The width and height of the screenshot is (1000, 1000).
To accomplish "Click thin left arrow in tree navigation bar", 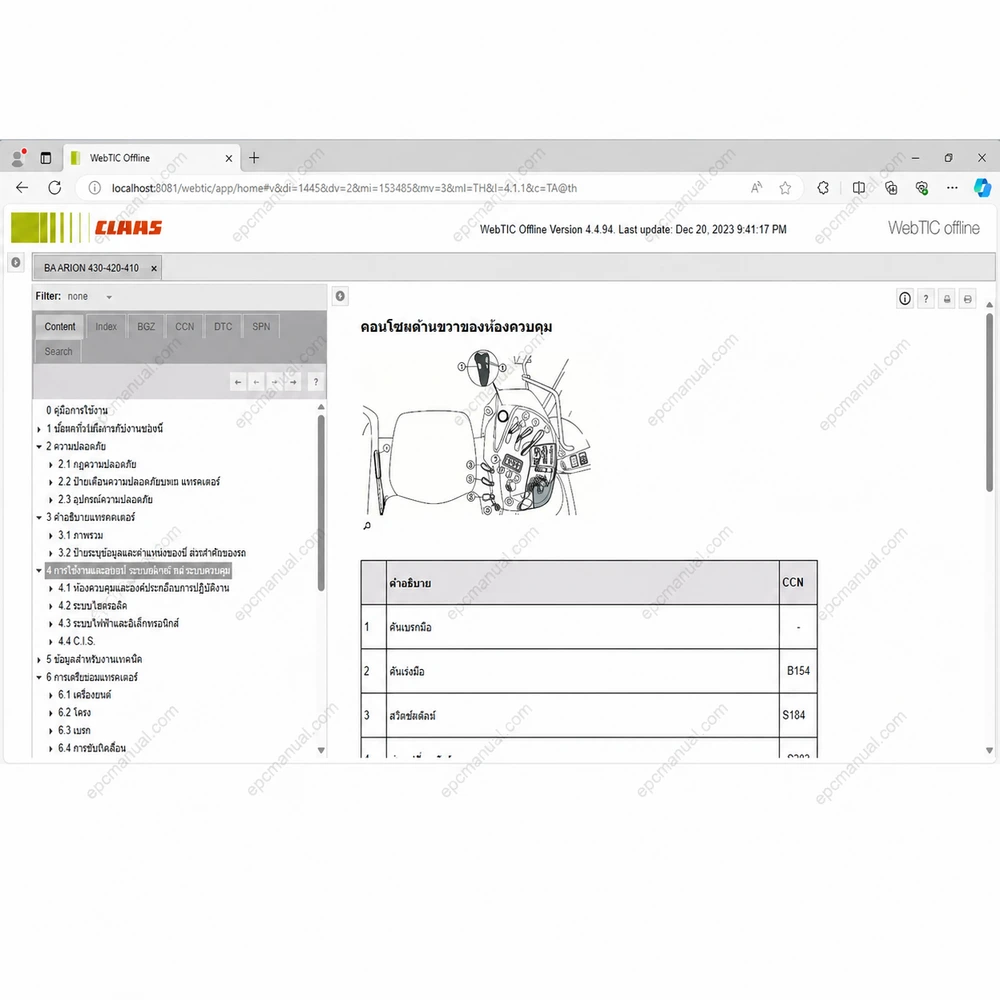I will (256, 382).
